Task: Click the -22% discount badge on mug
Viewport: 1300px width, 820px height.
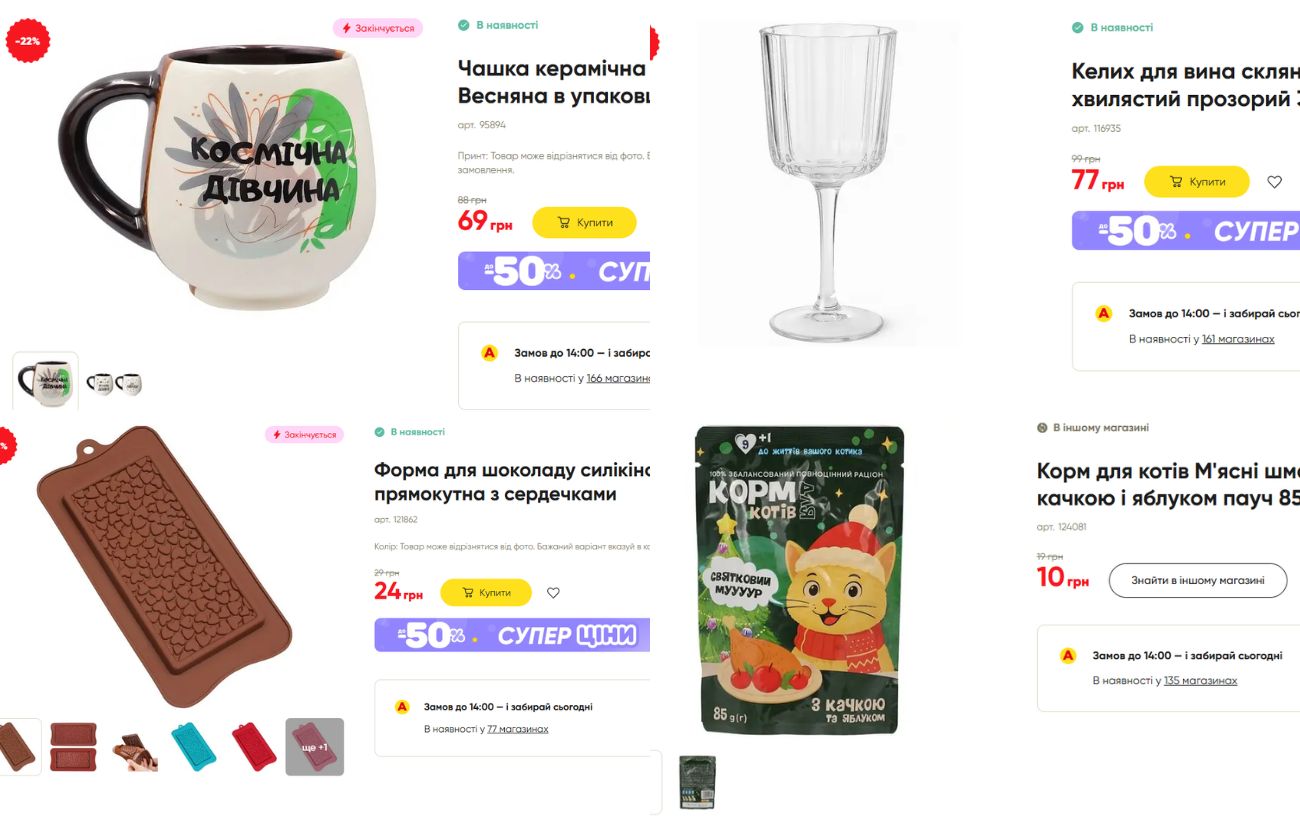Action: pos(27,40)
